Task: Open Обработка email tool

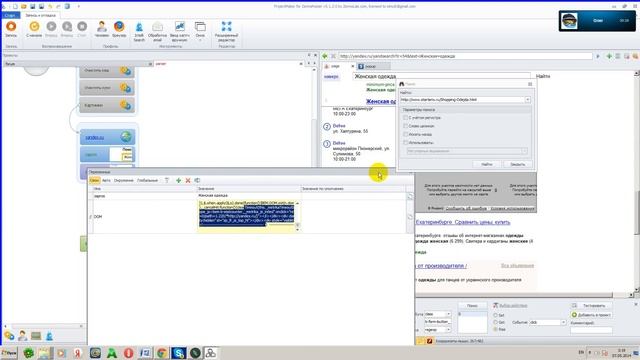Action: coord(158,31)
